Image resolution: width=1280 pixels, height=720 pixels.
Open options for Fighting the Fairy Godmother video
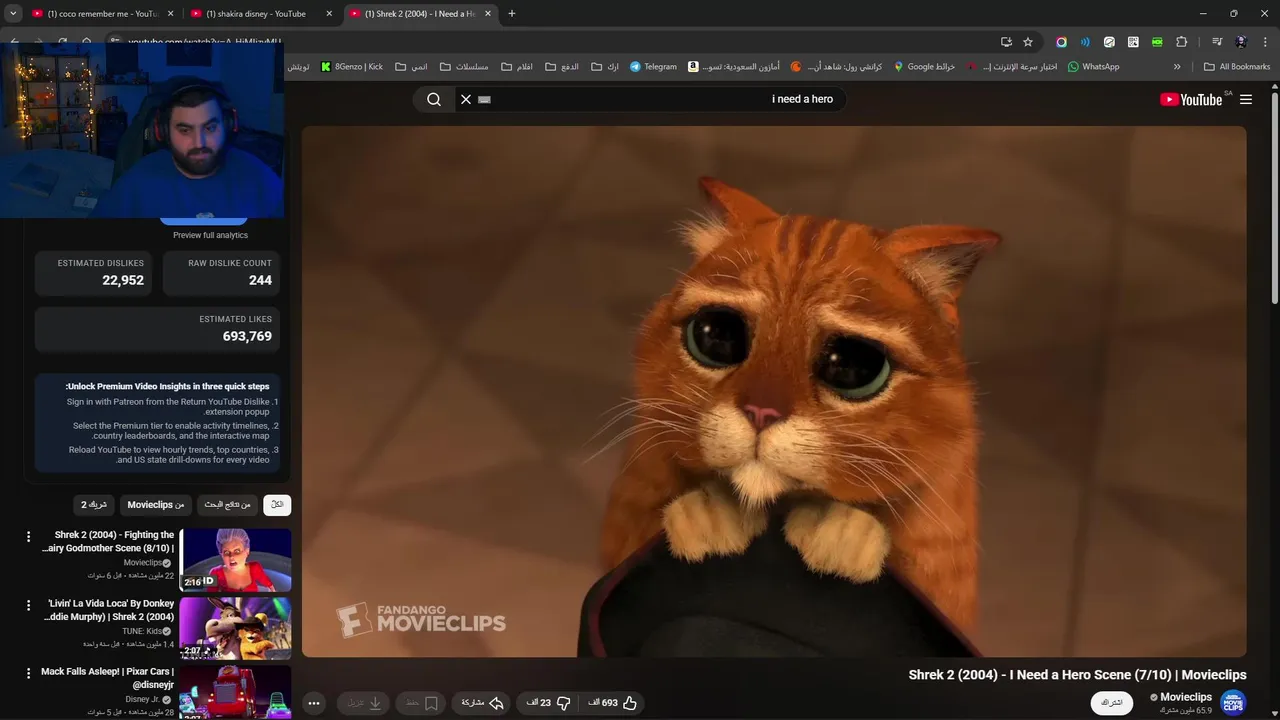coord(28,537)
